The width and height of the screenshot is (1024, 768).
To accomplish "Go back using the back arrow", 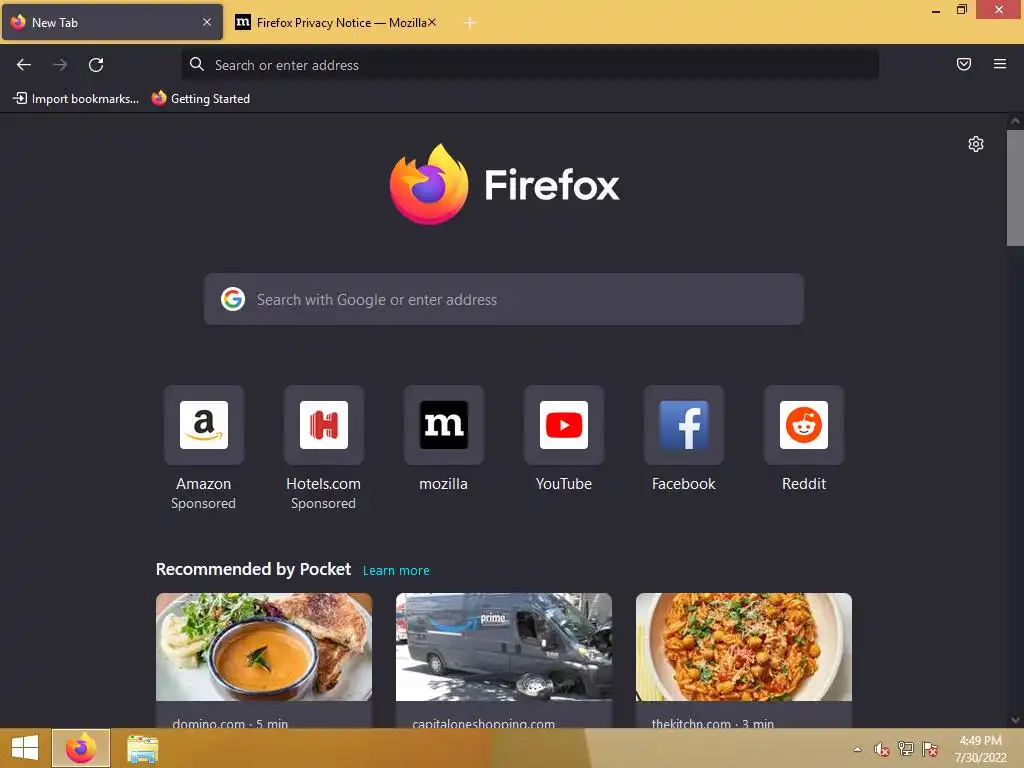I will pyautogui.click(x=24, y=65).
